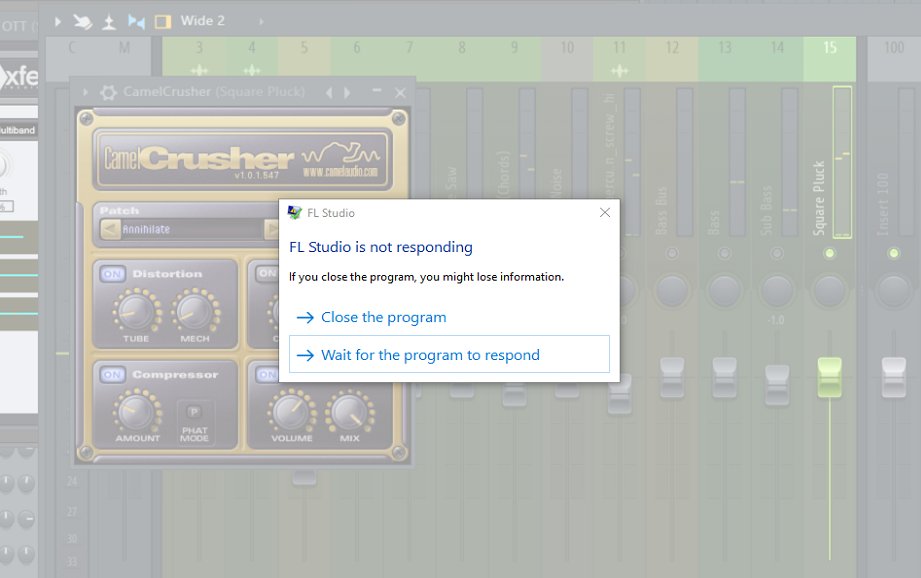Select mixer track 8 header
The height and width of the screenshot is (578, 921).
coord(462,59)
